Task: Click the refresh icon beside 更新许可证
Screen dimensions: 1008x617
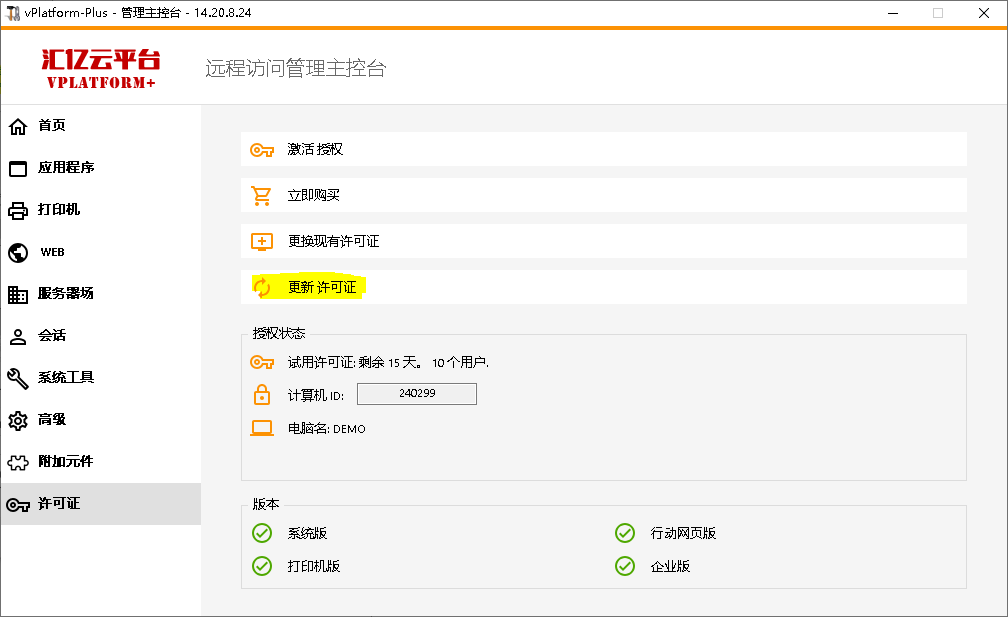Action: click(x=261, y=288)
